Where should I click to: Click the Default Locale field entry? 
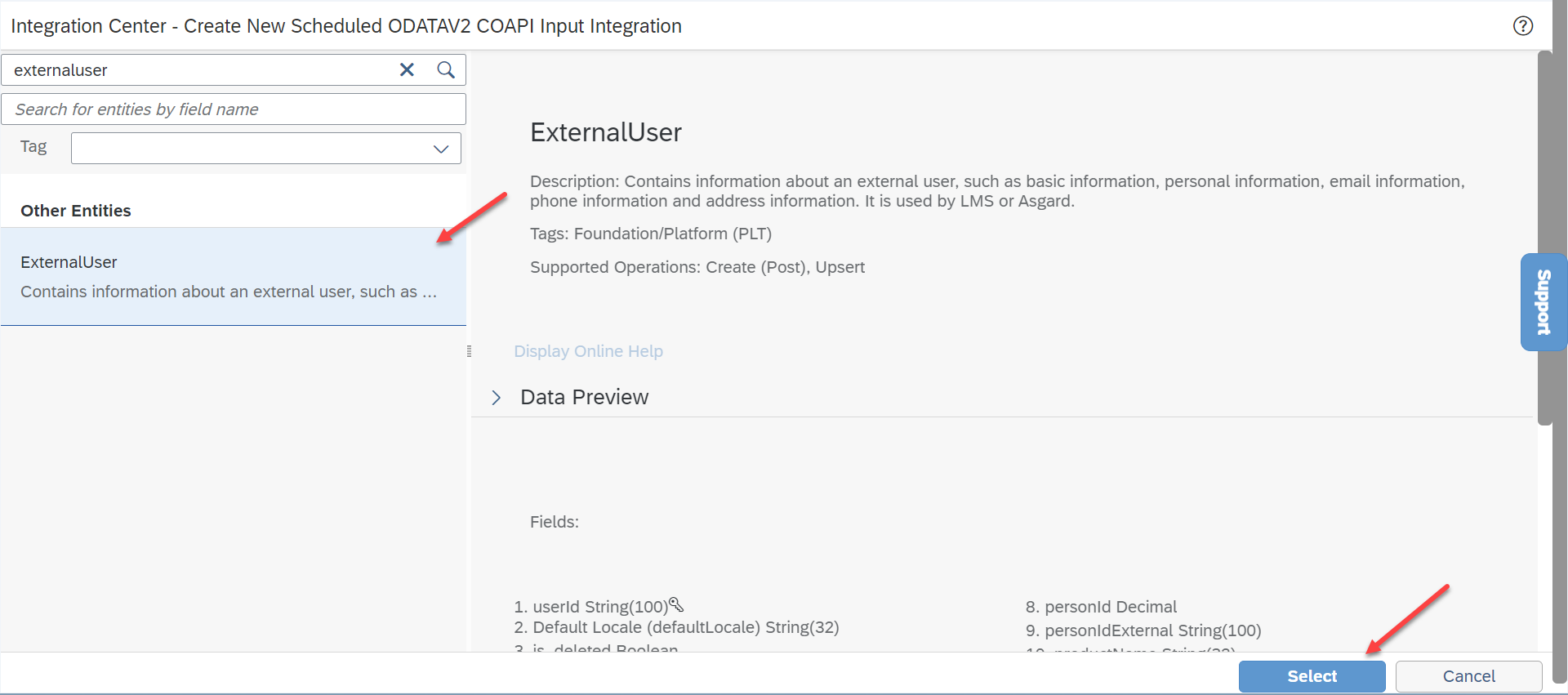(676, 627)
